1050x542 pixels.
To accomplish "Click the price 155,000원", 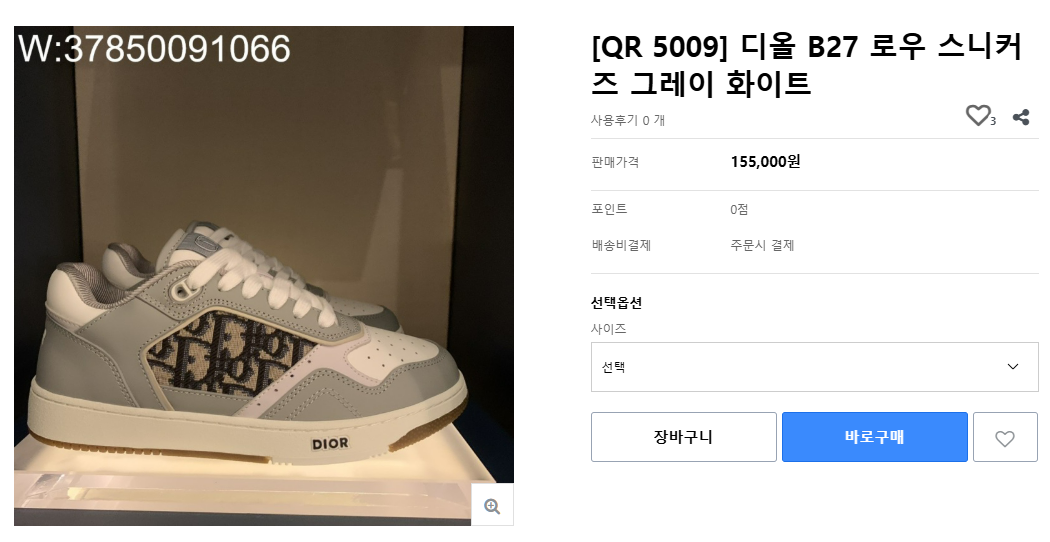I will pos(765,162).
